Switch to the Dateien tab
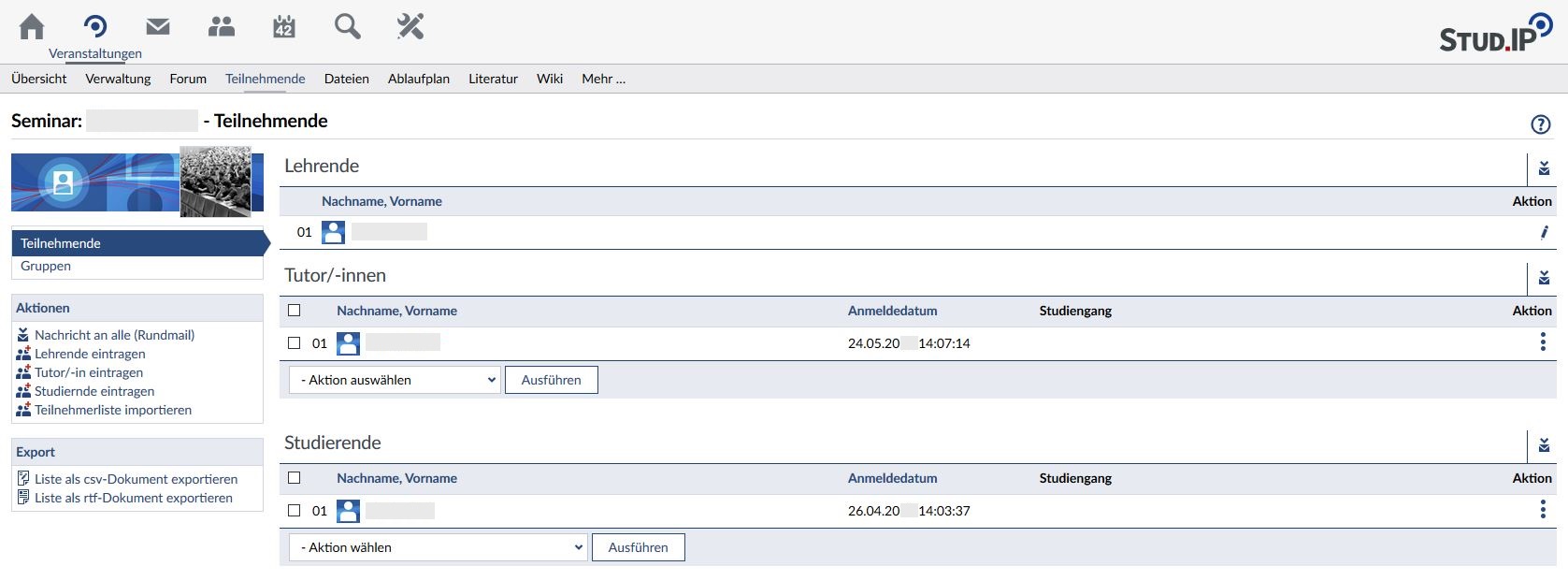The image size is (1568, 581). coord(346,79)
